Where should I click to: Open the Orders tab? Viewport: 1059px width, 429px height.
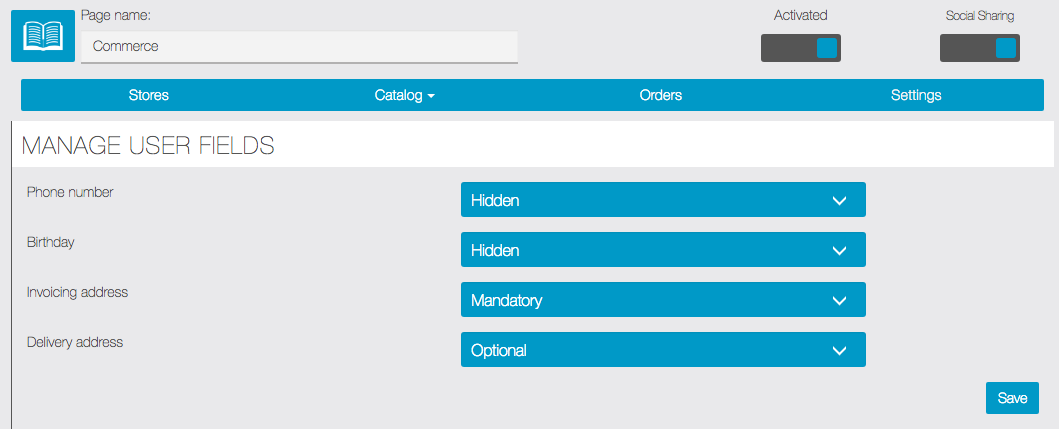pos(661,95)
